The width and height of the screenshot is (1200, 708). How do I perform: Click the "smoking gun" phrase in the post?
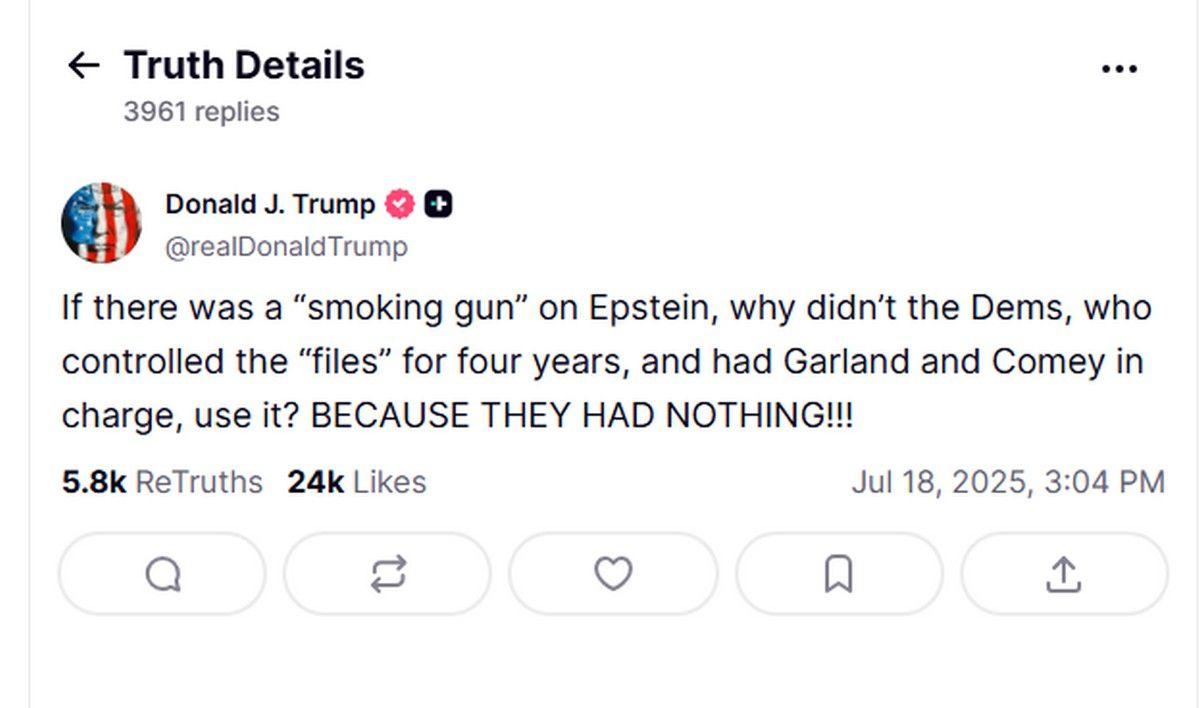pyautogui.click(x=406, y=308)
